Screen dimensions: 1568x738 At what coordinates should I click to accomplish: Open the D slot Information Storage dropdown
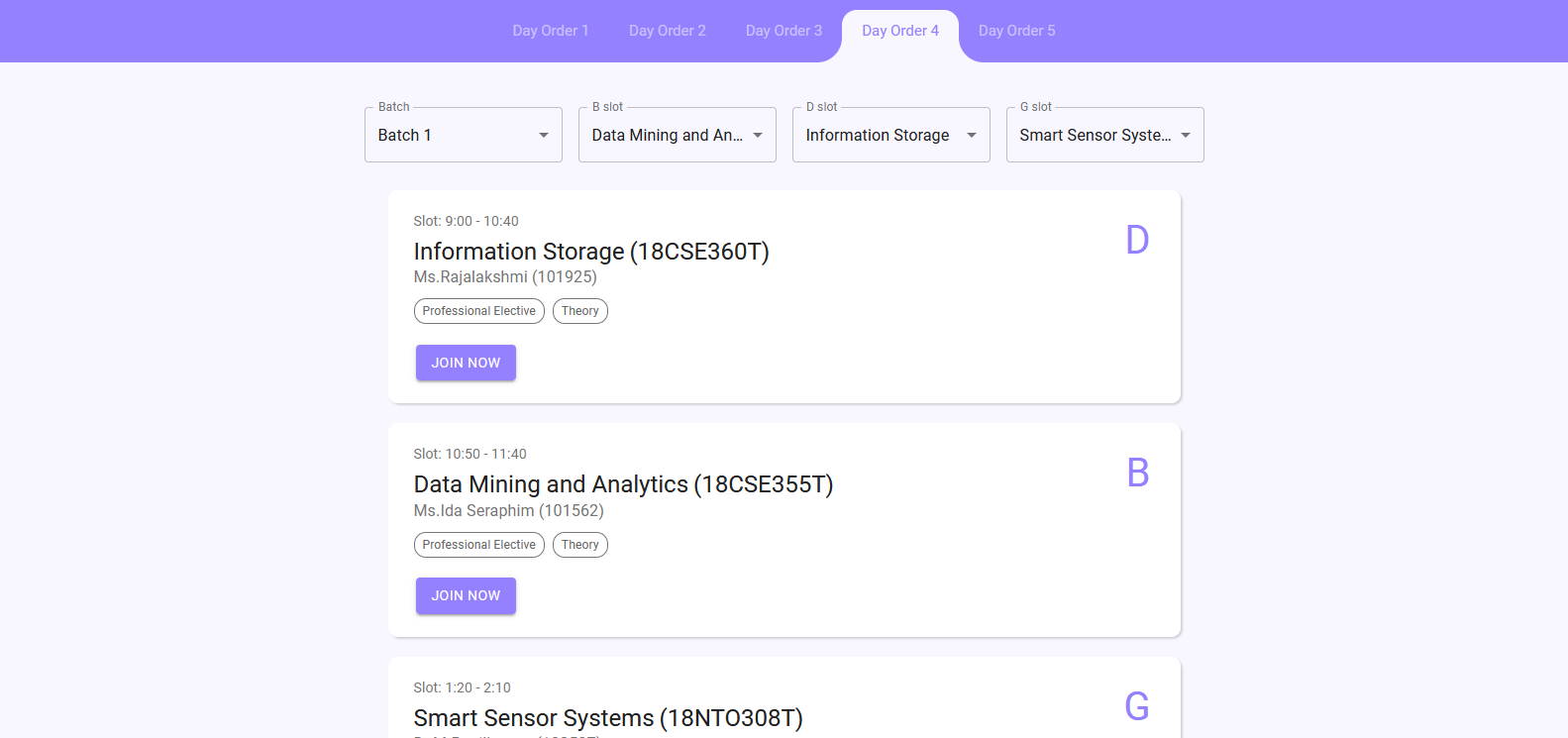click(x=890, y=135)
